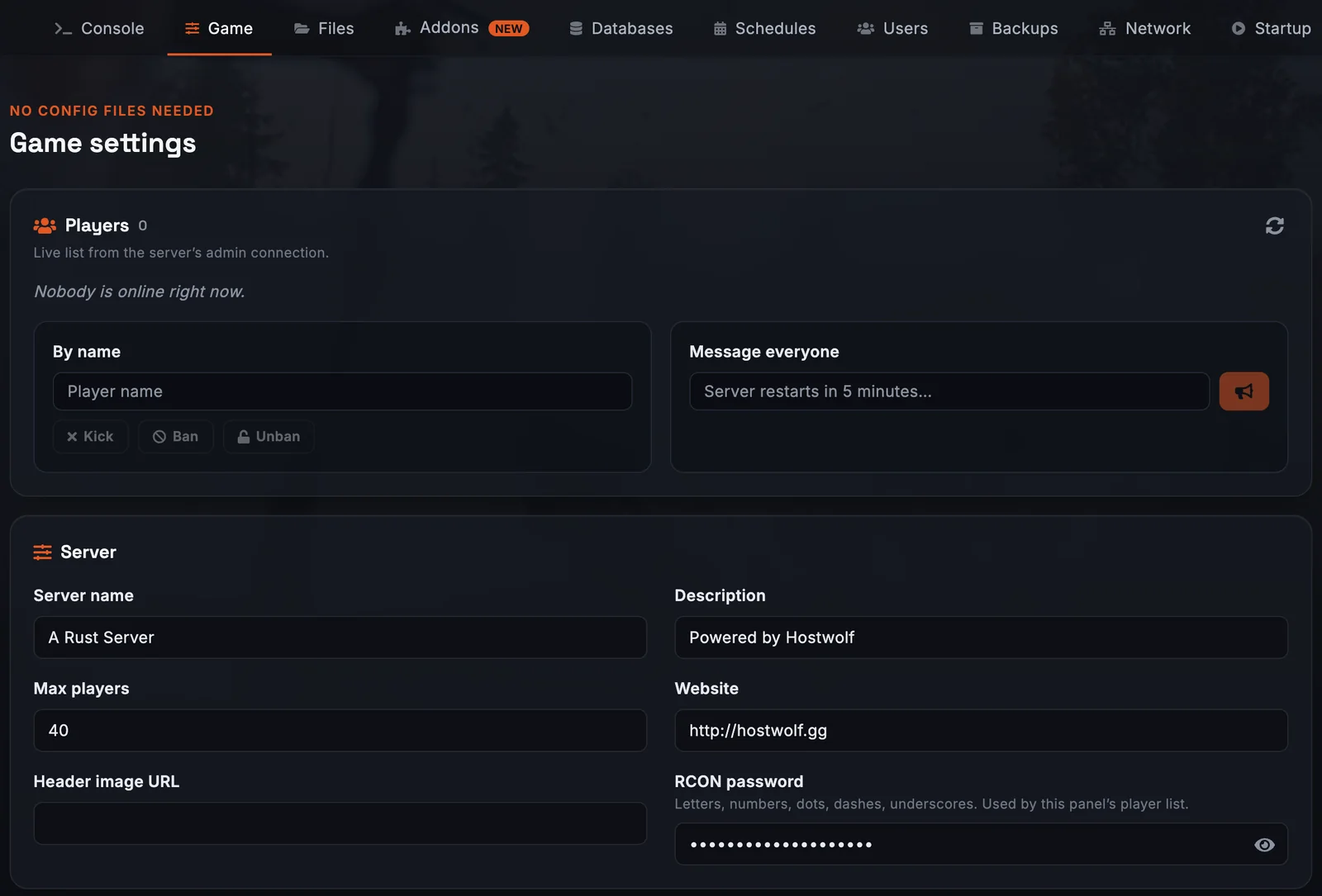Click the Addons puzzle icon
The width and height of the screenshot is (1322, 896).
(x=402, y=29)
